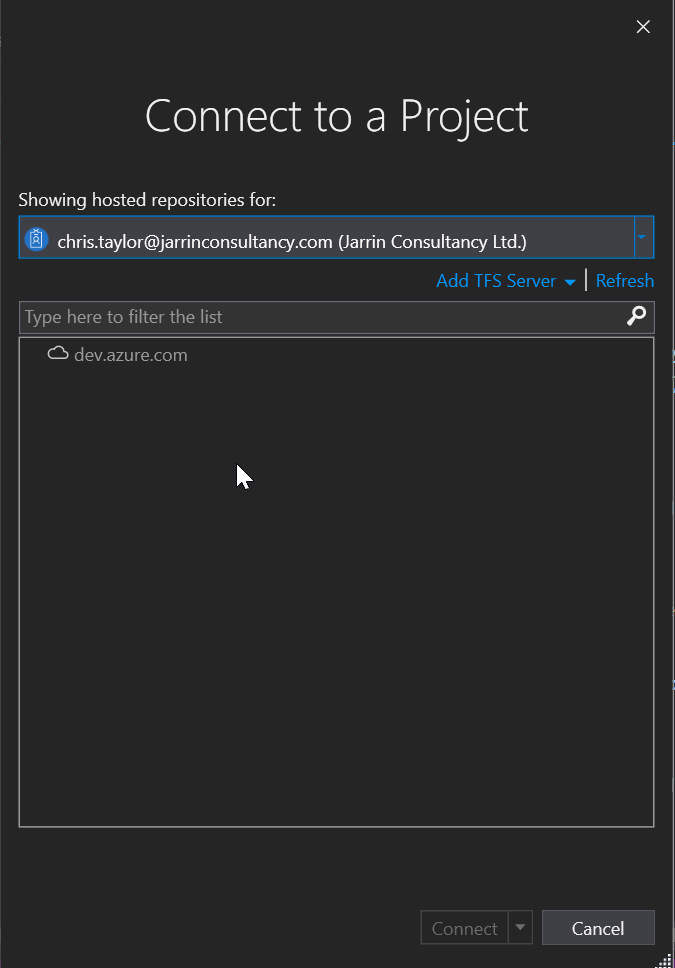
Task: Click the separator between Add TFS Server and Refresh
Action: click(x=587, y=280)
